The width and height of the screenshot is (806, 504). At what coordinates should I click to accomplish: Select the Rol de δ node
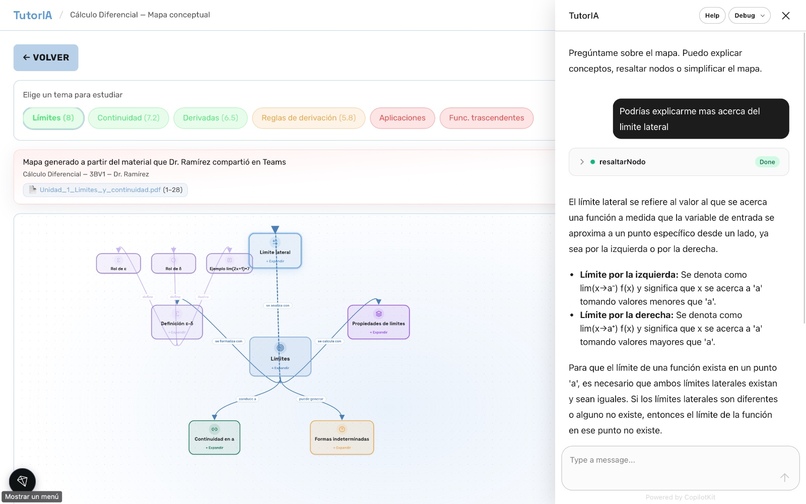(x=173, y=263)
